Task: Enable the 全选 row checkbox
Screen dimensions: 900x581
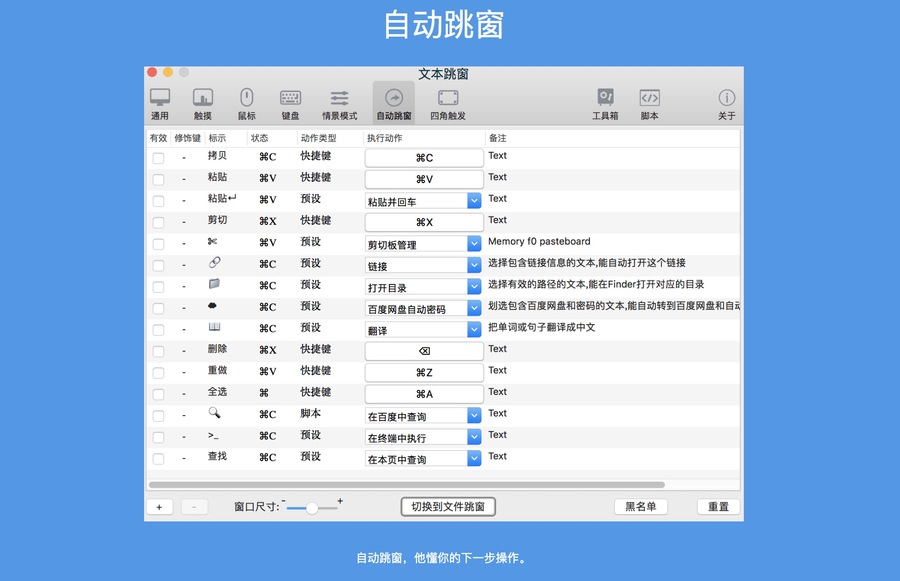Action: (158, 394)
